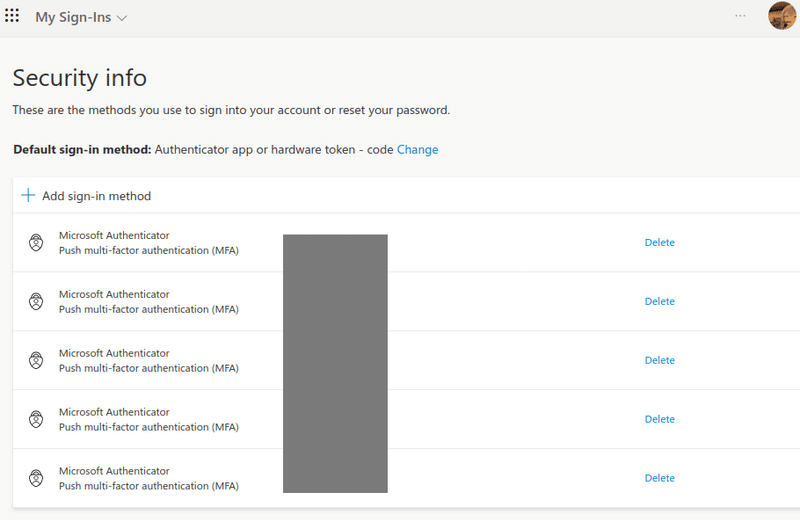
Task: Click the second Microsoft Authenticator icon
Action: (36, 301)
